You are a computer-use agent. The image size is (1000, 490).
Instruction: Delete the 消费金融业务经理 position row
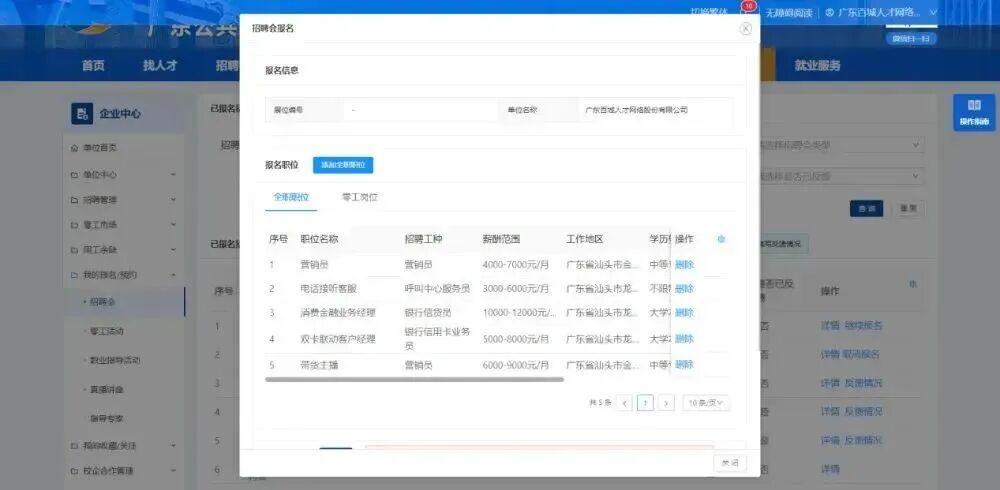[684, 313]
